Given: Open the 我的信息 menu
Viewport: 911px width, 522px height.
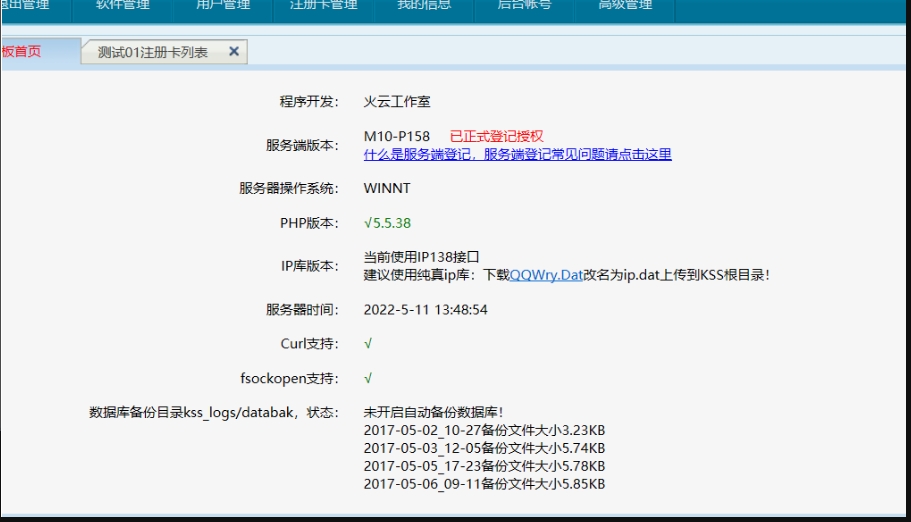Looking at the screenshot, I should pos(424,6).
